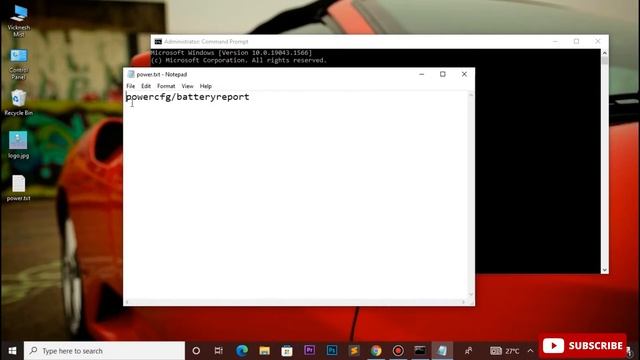Viewport: 640px width, 360px height.
Task: Launch Photoshop from the taskbar
Action: coord(332,351)
